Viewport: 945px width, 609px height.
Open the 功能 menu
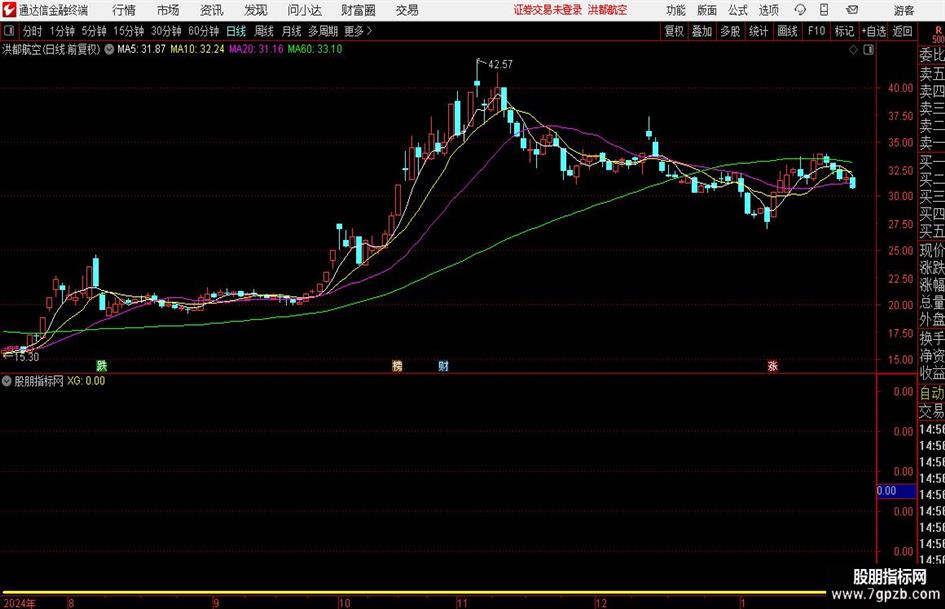[x=676, y=10]
